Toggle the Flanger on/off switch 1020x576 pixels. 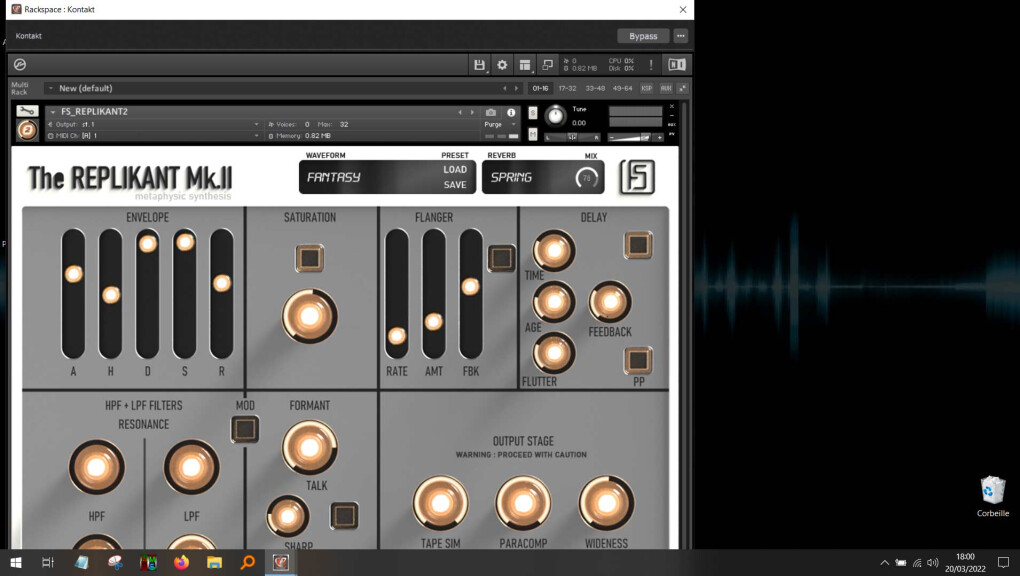[502, 258]
